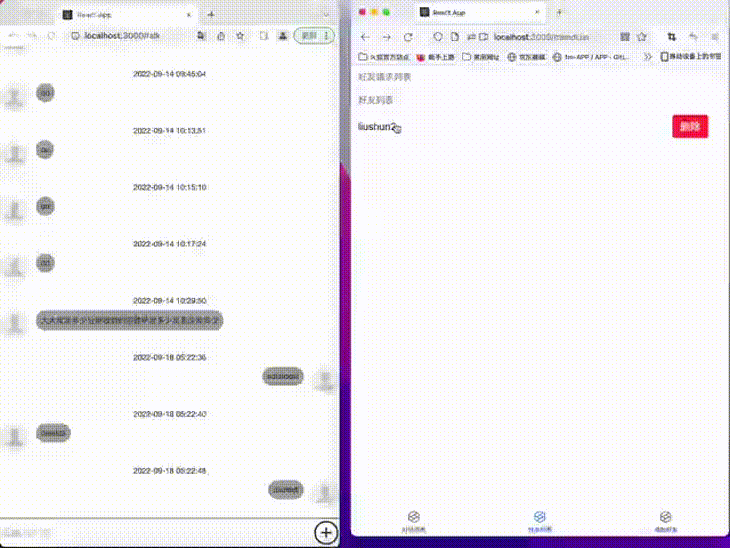Viewport: 730px width, 548px height.
Task: Click the message input field in the chat window
Action: (x=156, y=533)
